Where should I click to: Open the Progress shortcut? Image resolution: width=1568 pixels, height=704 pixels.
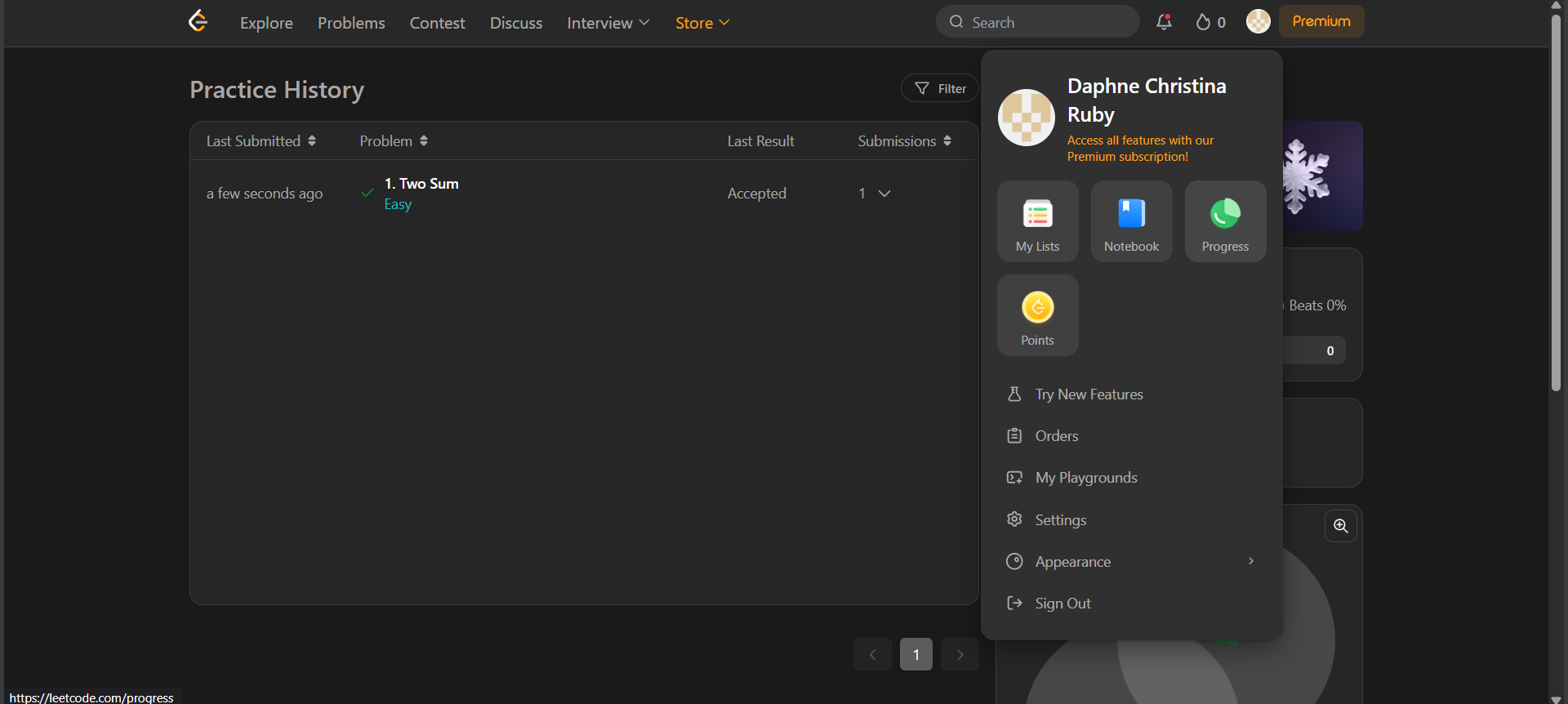pyautogui.click(x=1225, y=221)
